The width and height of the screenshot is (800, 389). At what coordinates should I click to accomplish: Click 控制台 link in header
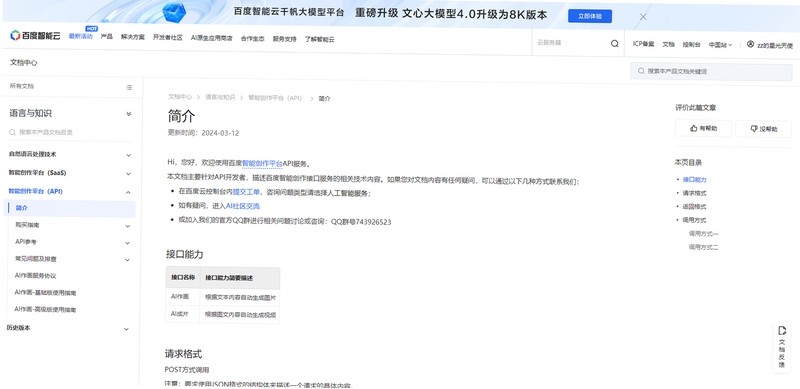click(x=691, y=45)
